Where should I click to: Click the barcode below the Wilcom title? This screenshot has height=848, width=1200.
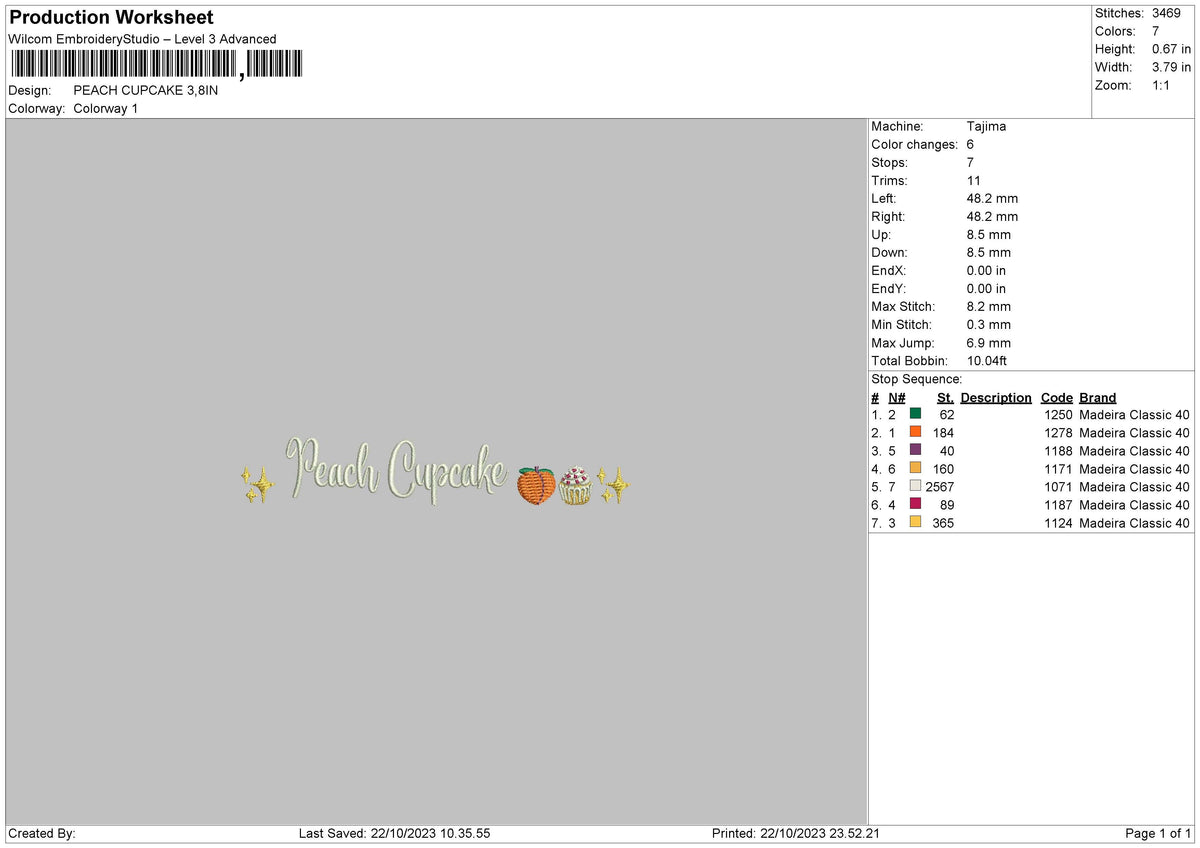pyautogui.click(x=156, y=65)
